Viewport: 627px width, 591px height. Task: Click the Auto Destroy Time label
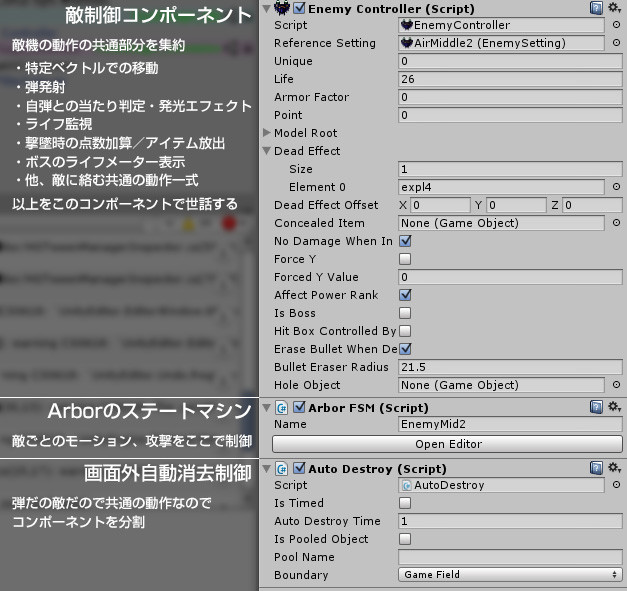[x=327, y=521]
